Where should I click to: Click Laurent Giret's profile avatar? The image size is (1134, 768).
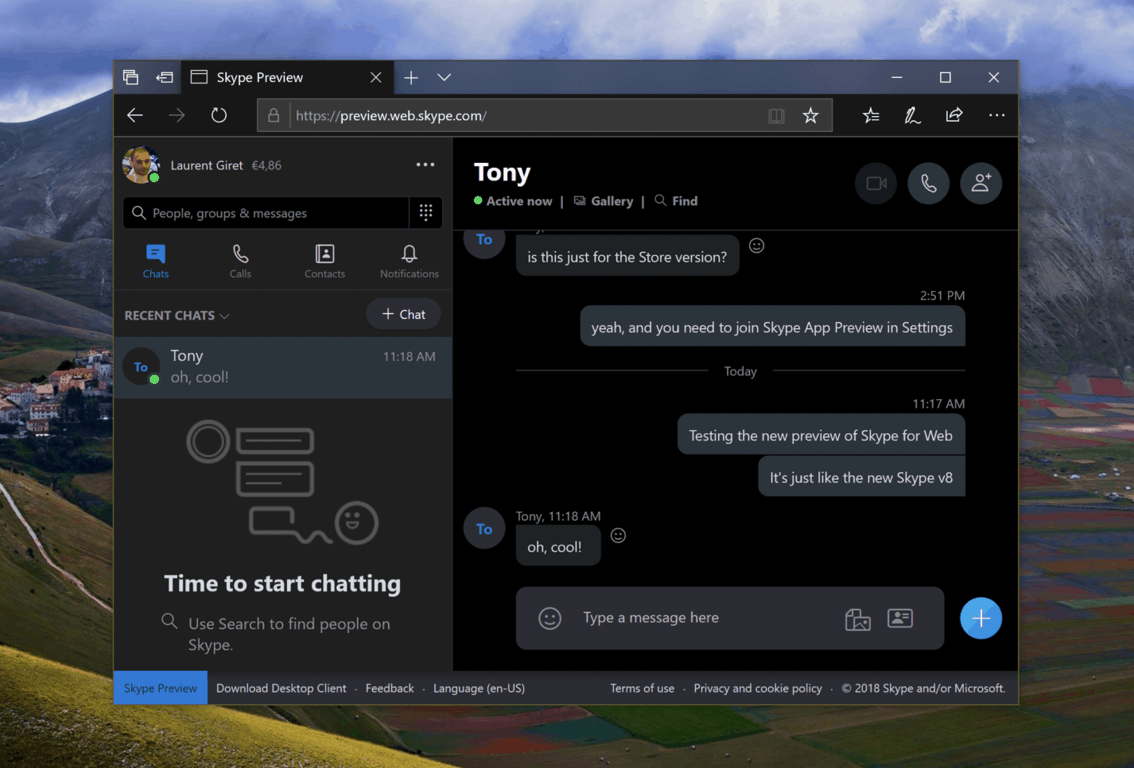pyautogui.click(x=140, y=165)
